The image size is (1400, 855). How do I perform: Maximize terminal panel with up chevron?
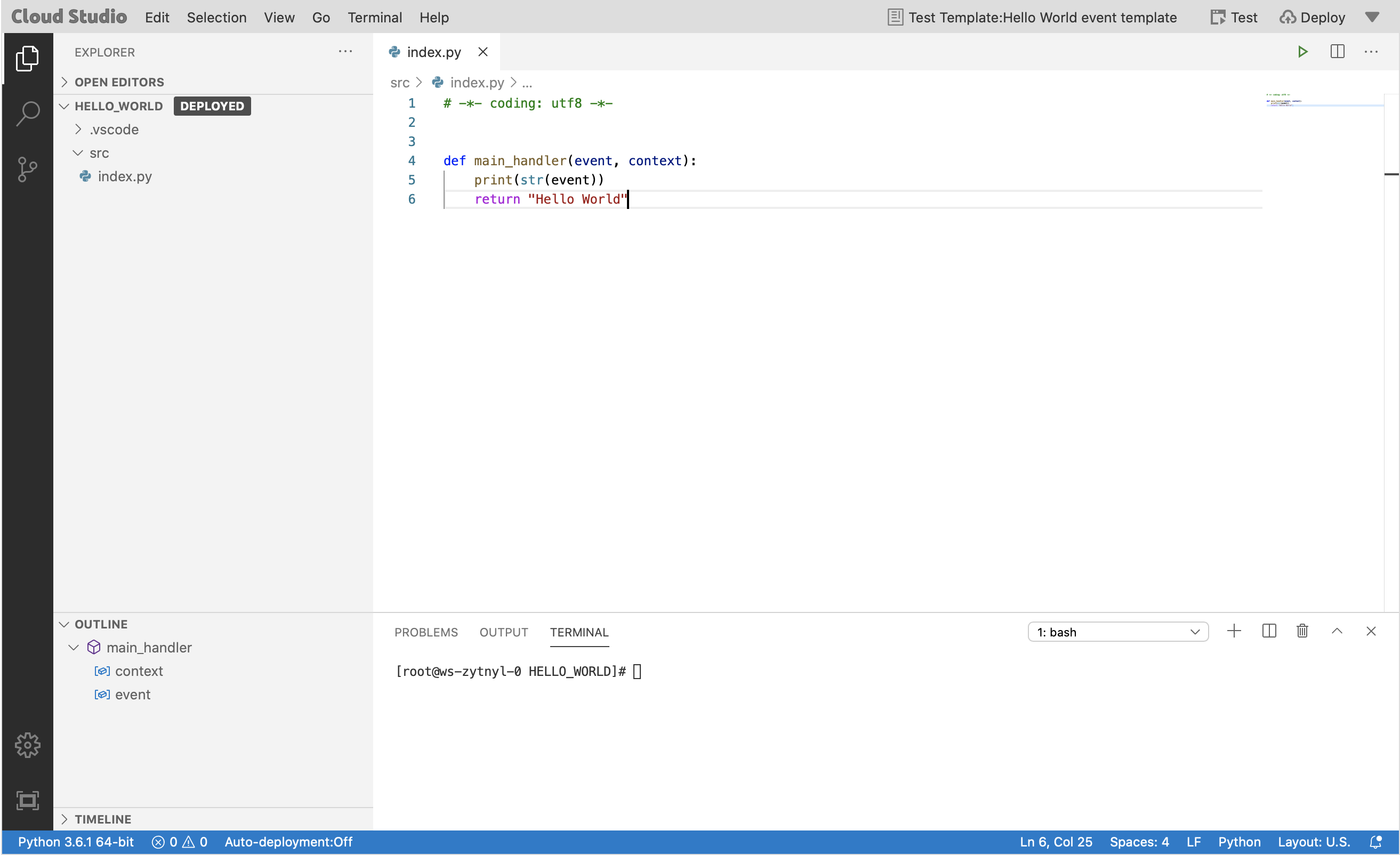pyautogui.click(x=1337, y=631)
